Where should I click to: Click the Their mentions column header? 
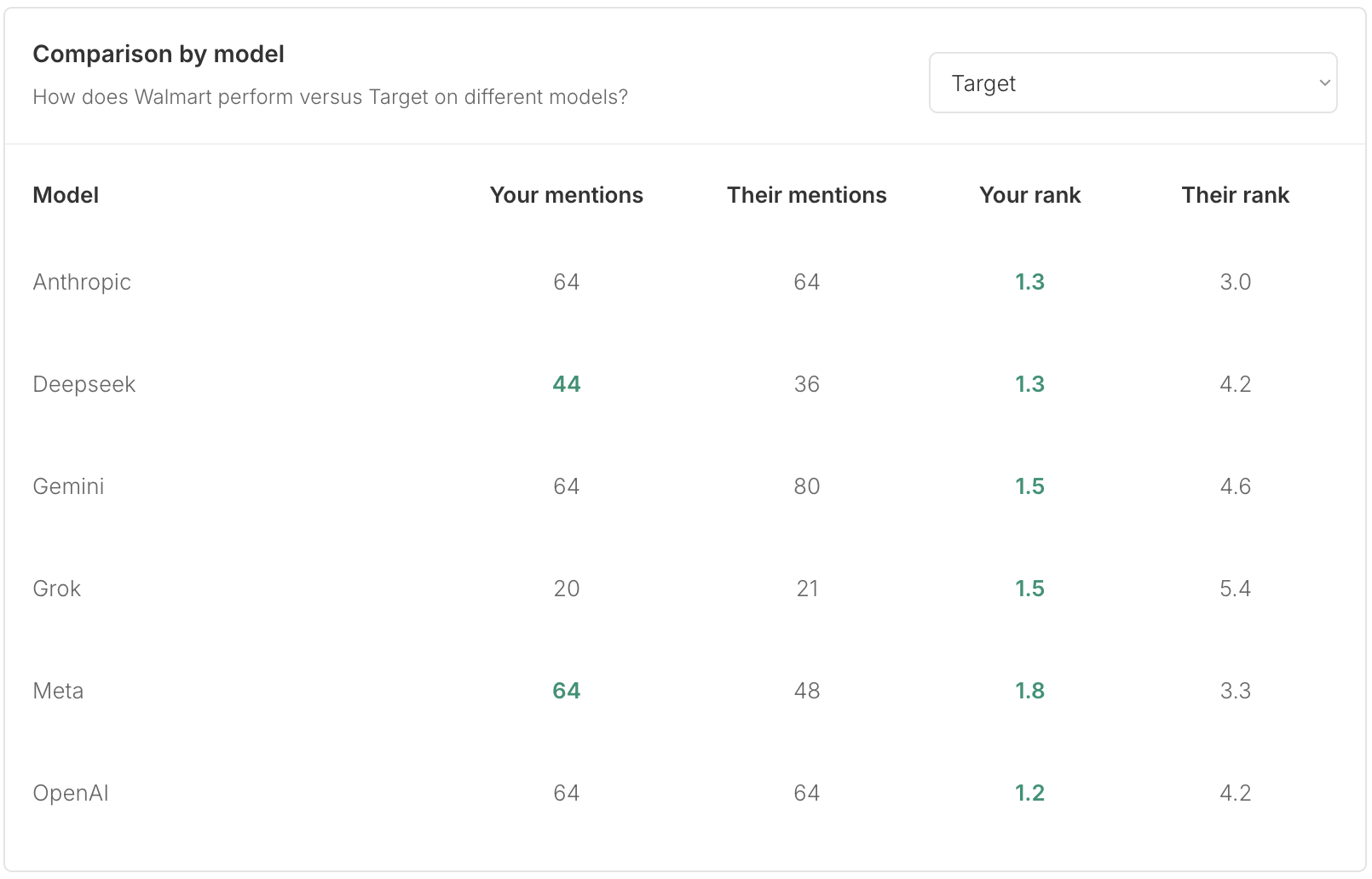(806, 195)
